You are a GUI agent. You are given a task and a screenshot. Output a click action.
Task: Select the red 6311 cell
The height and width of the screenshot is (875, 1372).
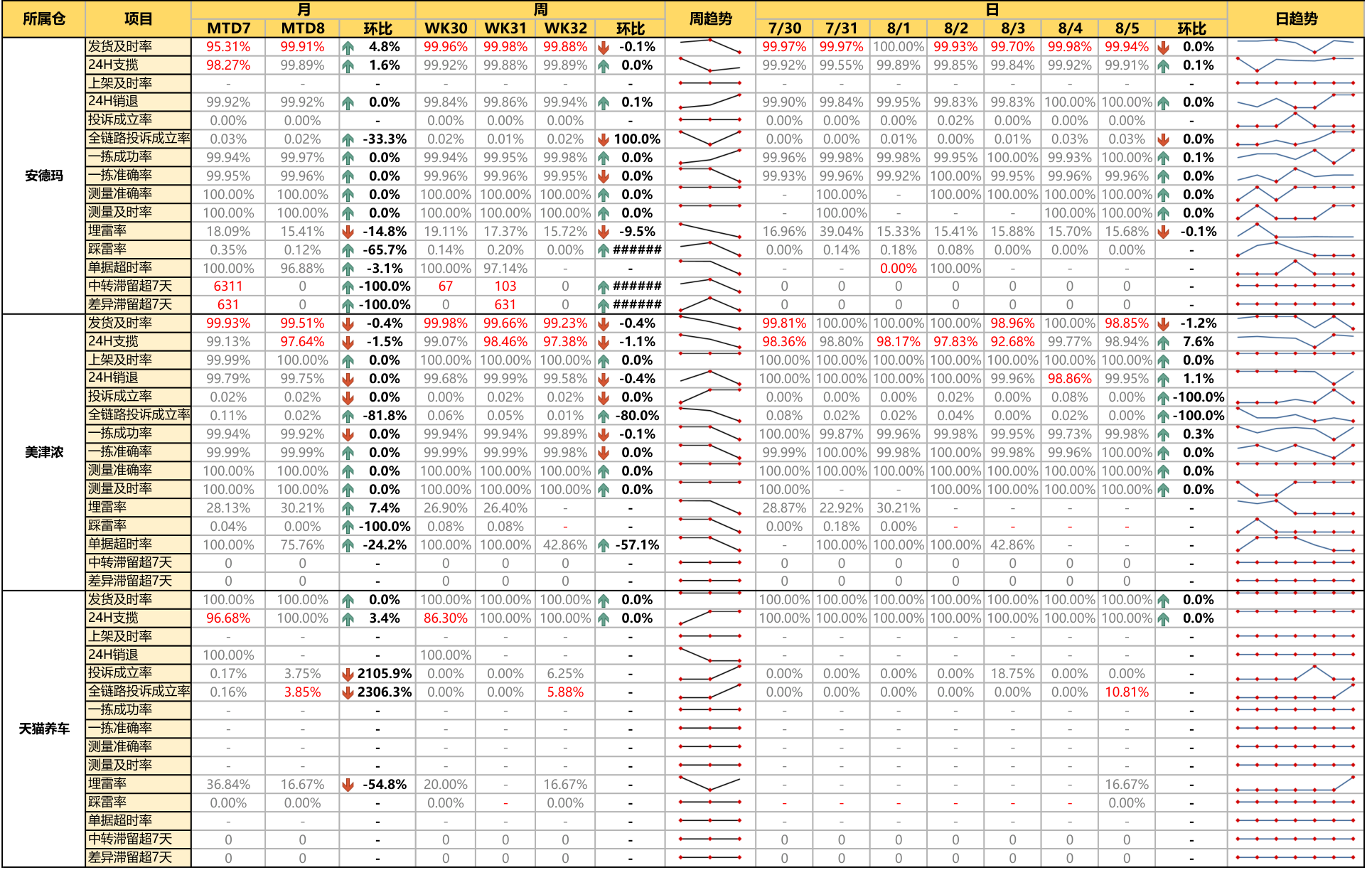(x=228, y=286)
